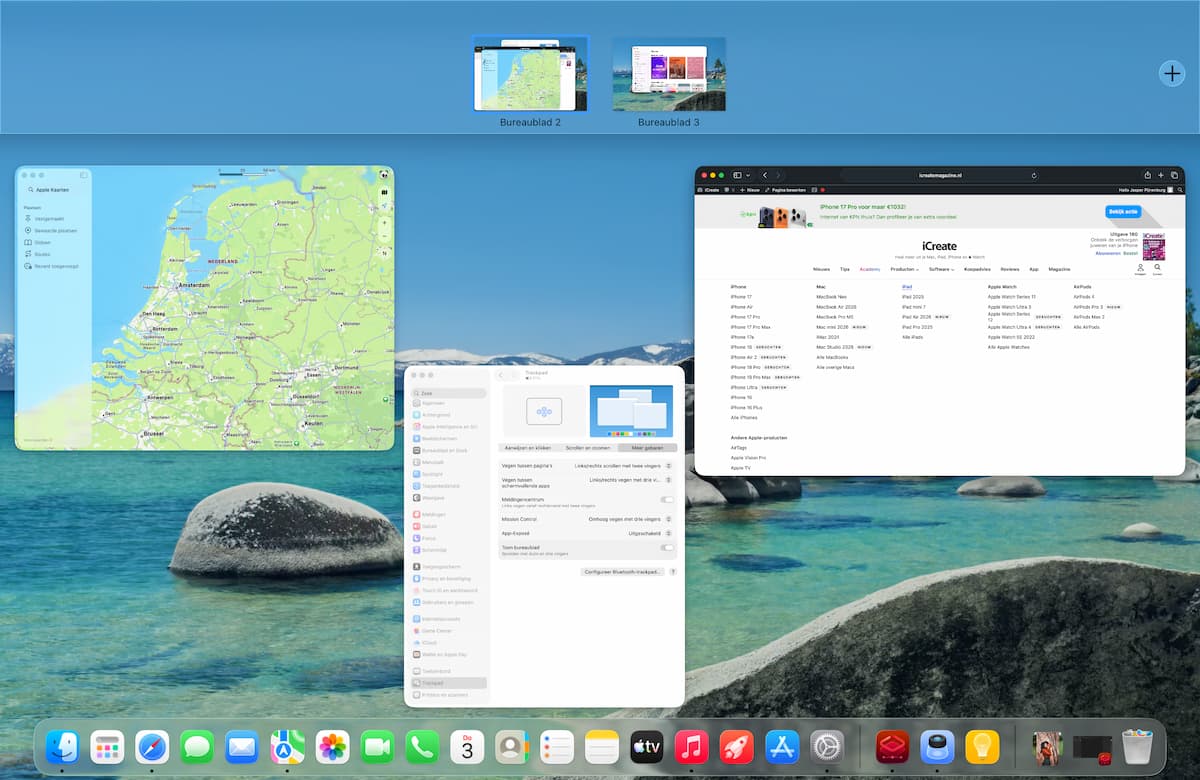Open Launchpad apps grid in Dock
Image resolution: width=1200 pixels, height=780 pixels.
pyautogui.click(x=107, y=747)
